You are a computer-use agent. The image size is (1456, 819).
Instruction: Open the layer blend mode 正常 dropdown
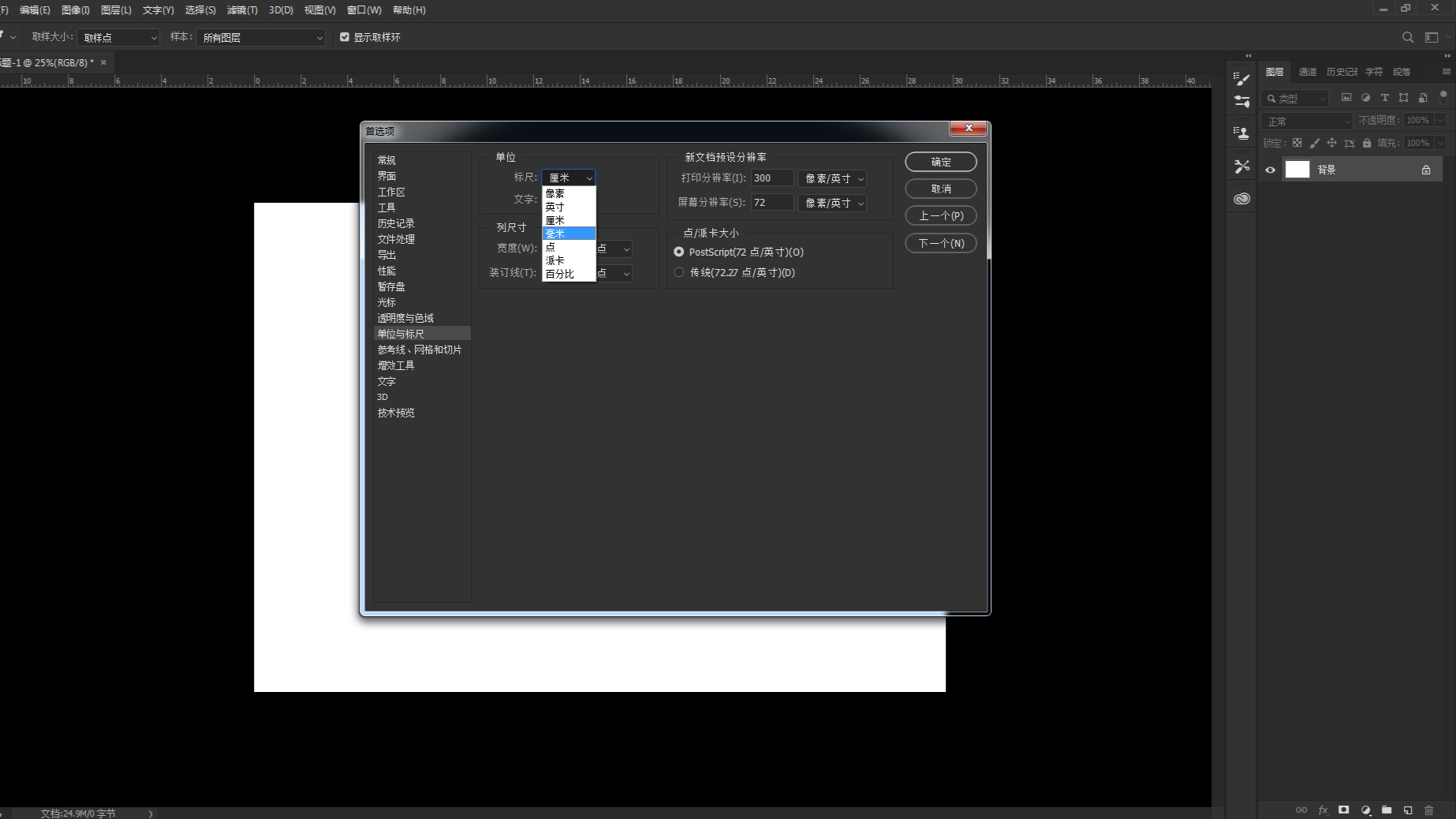pos(1307,121)
